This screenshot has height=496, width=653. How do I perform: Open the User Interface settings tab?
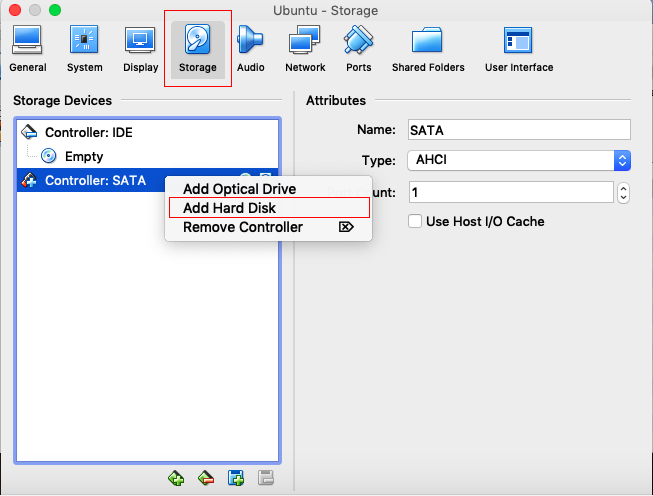tap(519, 49)
